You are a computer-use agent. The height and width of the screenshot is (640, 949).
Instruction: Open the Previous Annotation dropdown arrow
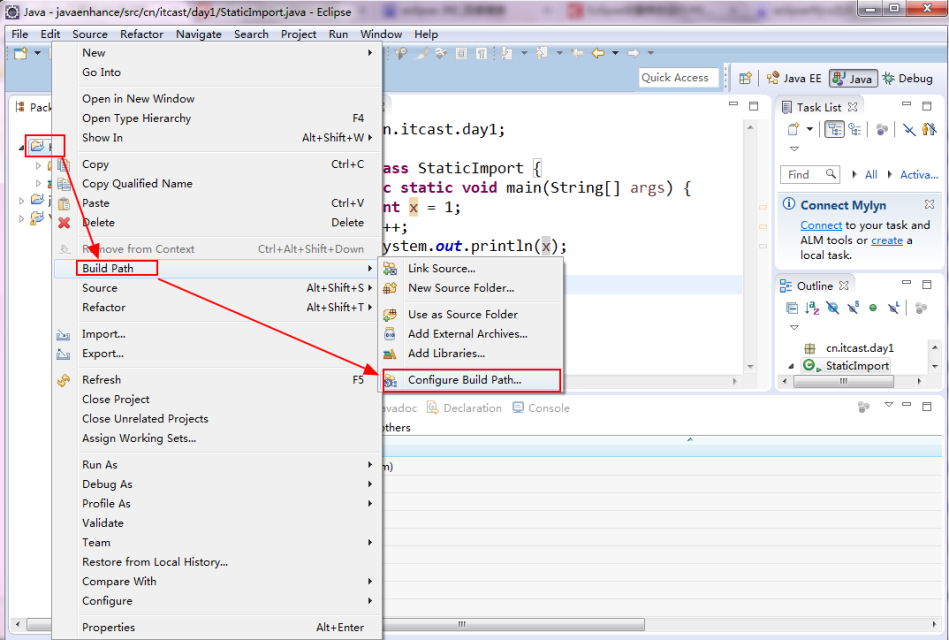tap(559, 53)
